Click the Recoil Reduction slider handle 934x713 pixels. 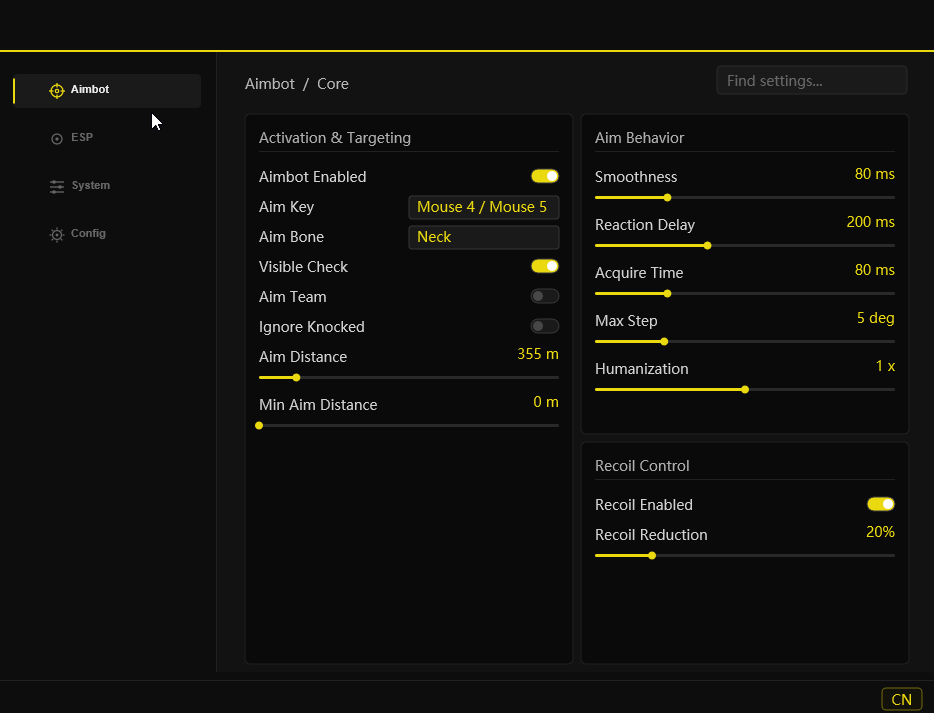tap(652, 556)
